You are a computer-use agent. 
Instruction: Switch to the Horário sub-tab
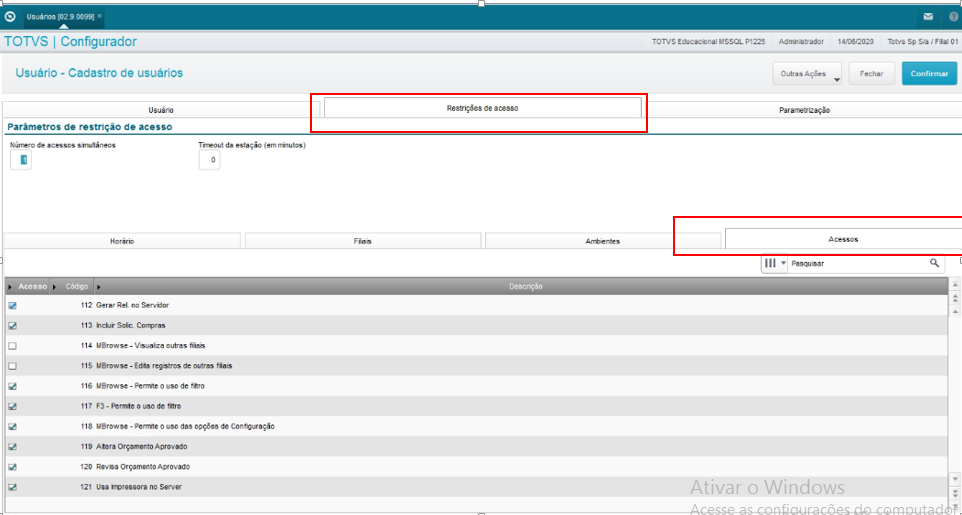[122, 241]
